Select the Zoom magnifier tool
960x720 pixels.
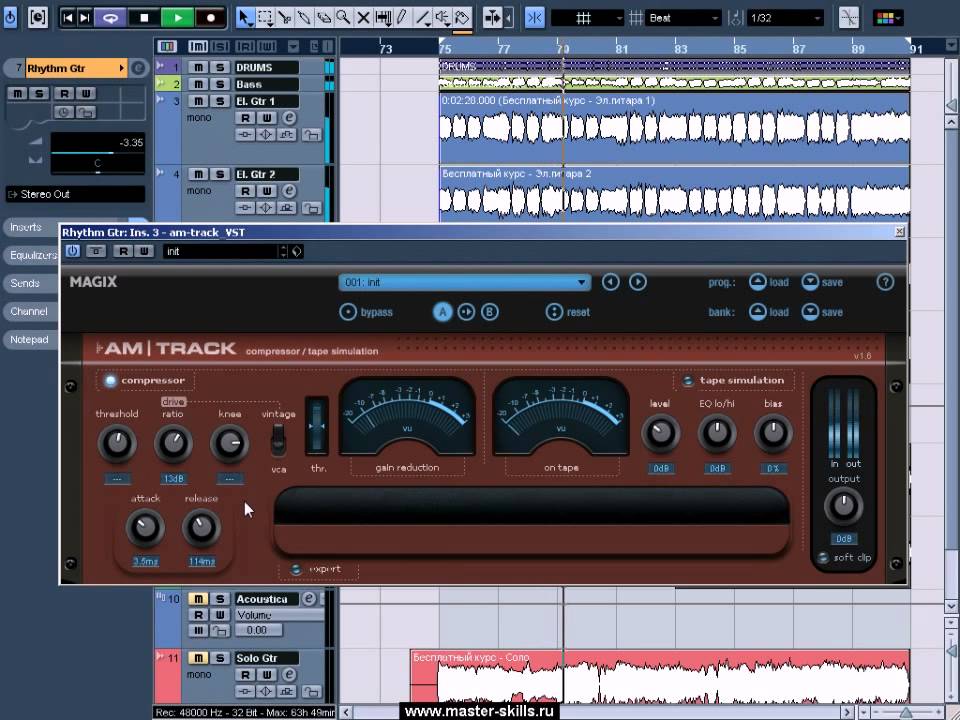click(343, 18)
